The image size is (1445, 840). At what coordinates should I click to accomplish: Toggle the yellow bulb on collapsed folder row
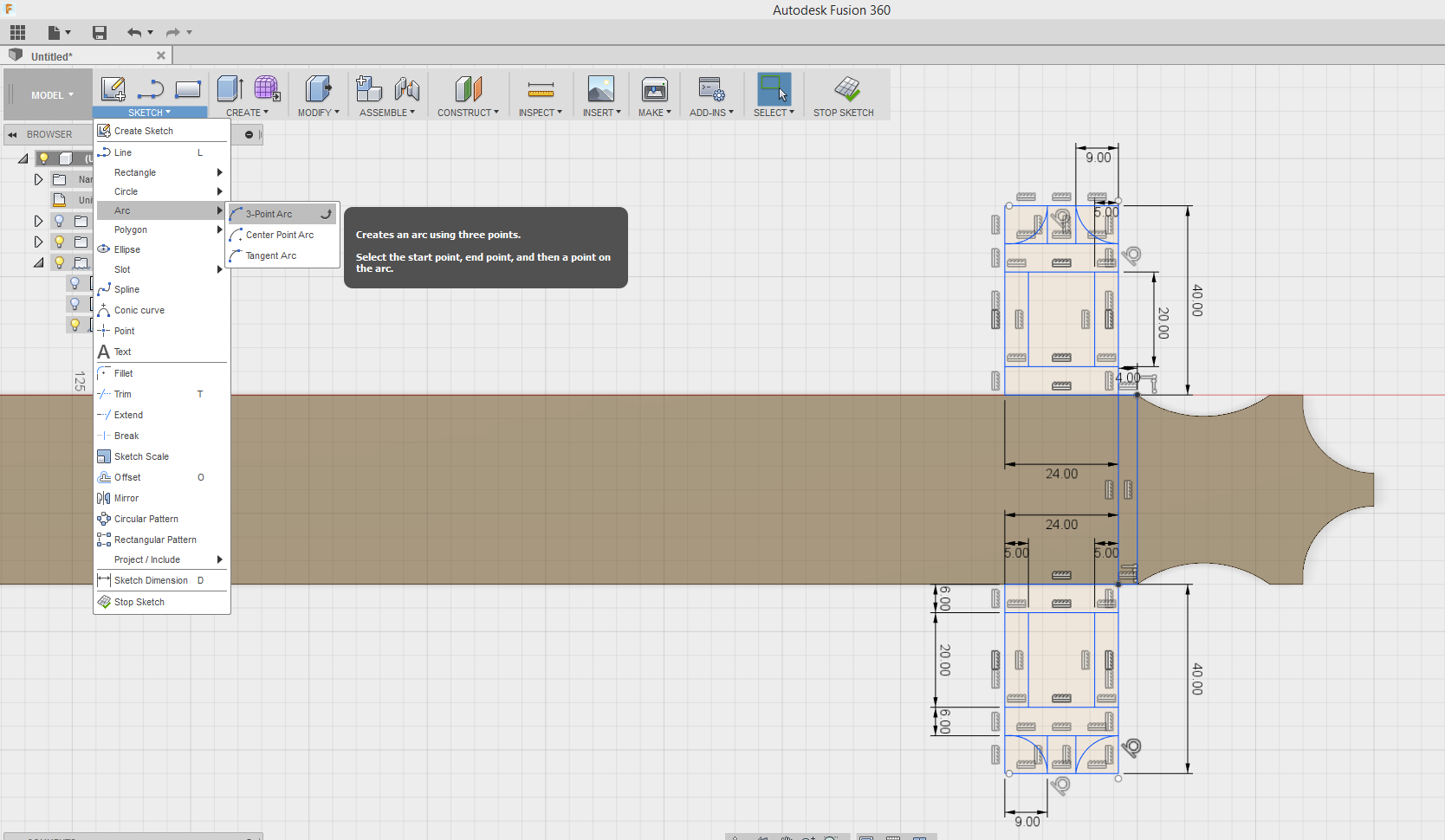click(59, 242)
